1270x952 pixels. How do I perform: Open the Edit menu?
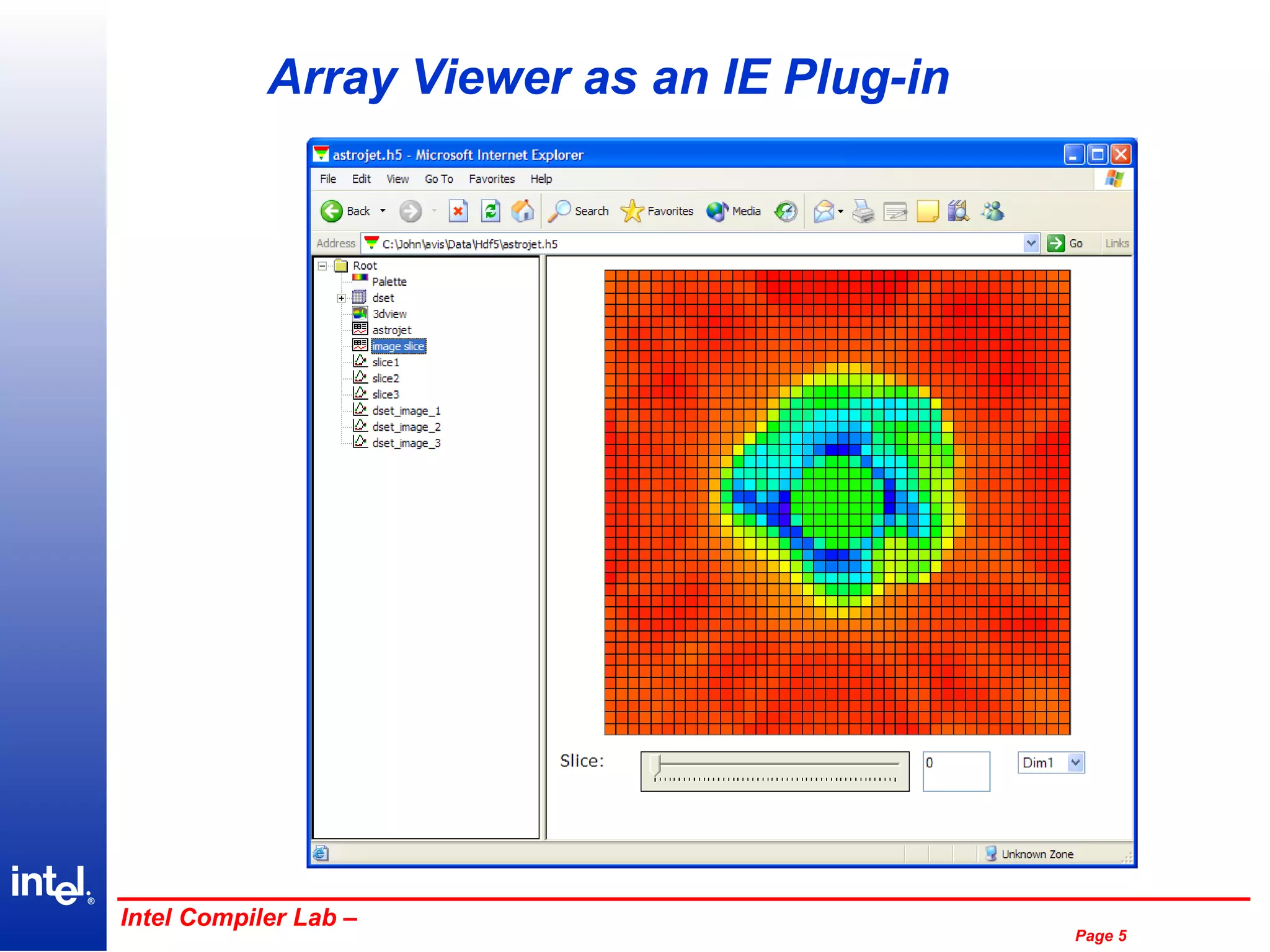click(362, 179)
